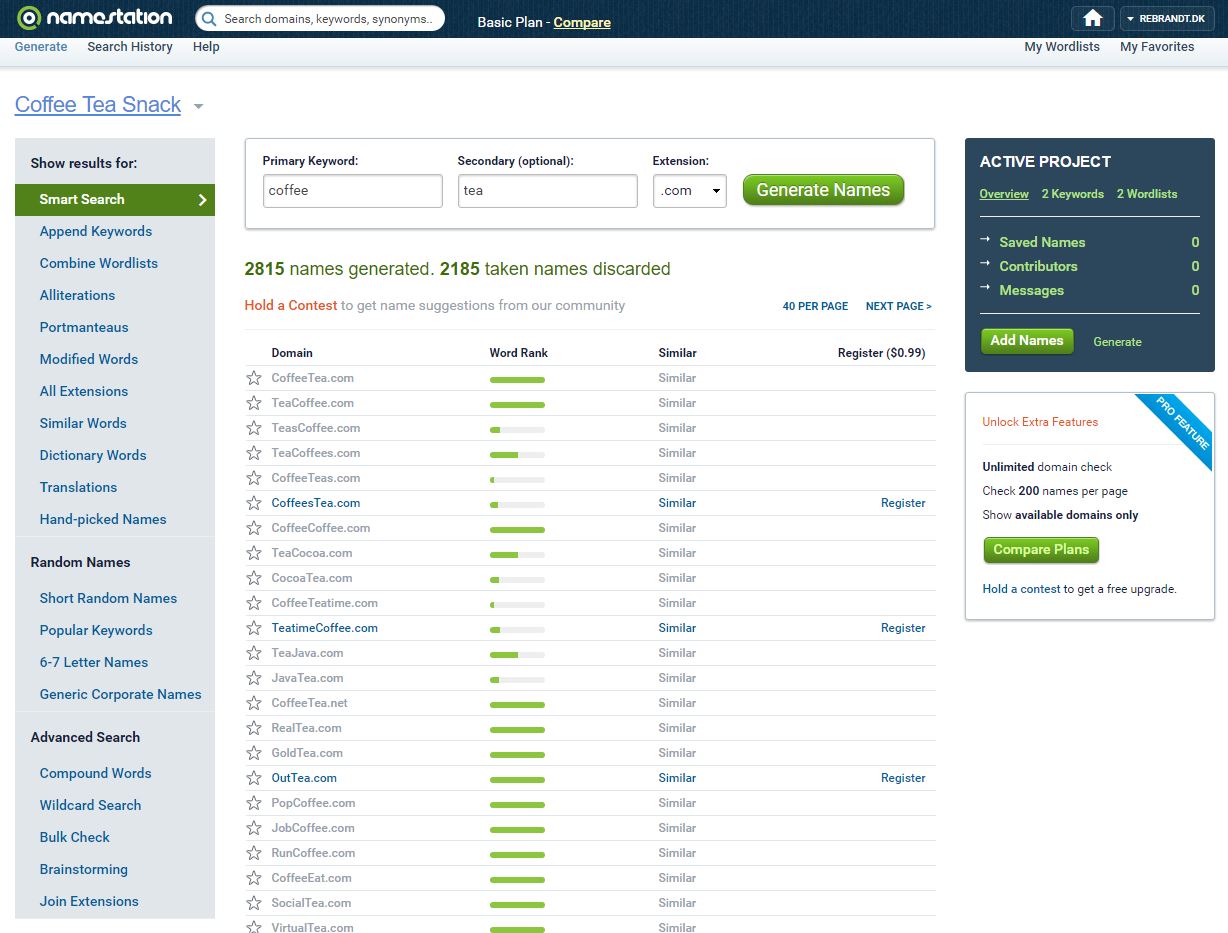Screen dimensions: 1228x933
Task: Toggle the star next to OutTea.com
Action: click(254, 778)
